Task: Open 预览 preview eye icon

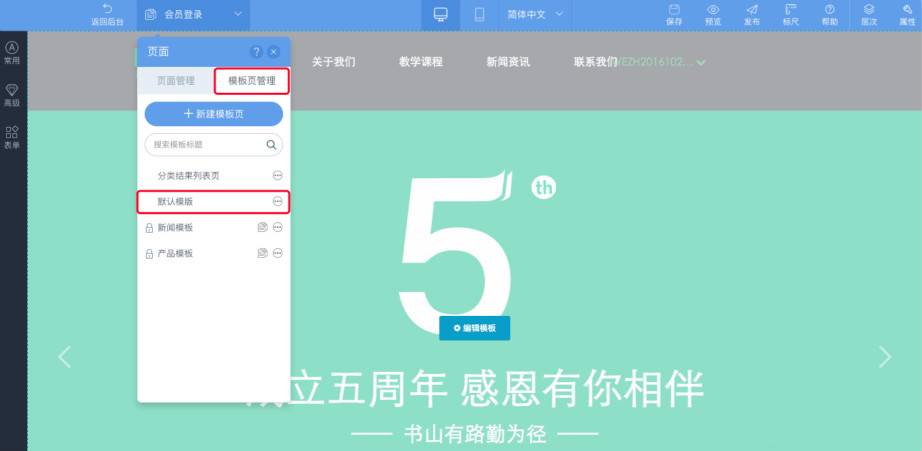Action: [713, 10]
